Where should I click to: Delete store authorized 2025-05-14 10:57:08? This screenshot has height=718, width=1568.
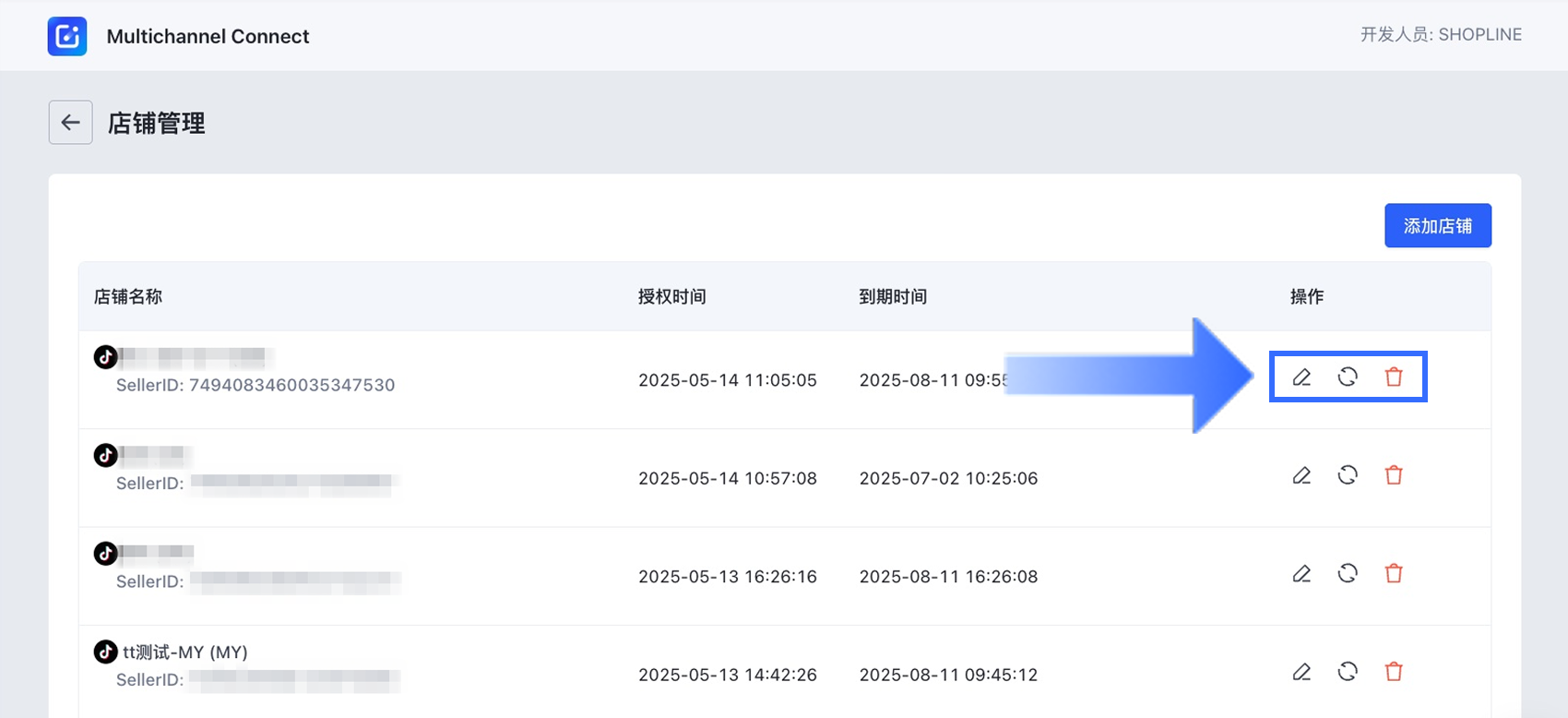(1394, 474)
